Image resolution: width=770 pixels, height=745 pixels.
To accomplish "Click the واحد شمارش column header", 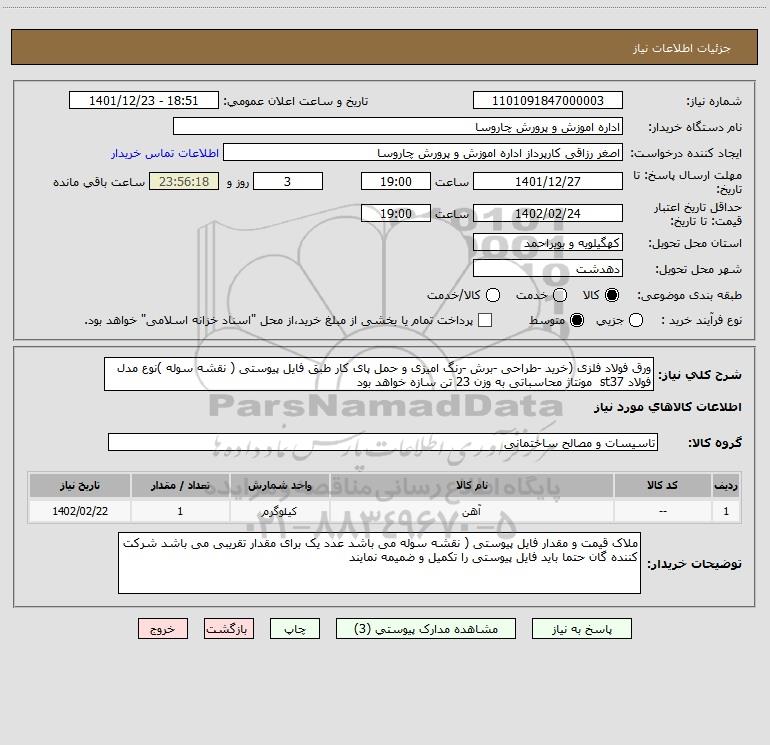I will (x=279, y=486).
